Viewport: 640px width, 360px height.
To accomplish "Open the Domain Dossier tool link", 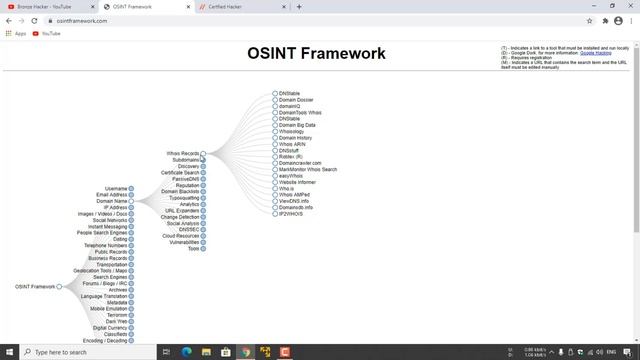I will [x=296, y=100].
